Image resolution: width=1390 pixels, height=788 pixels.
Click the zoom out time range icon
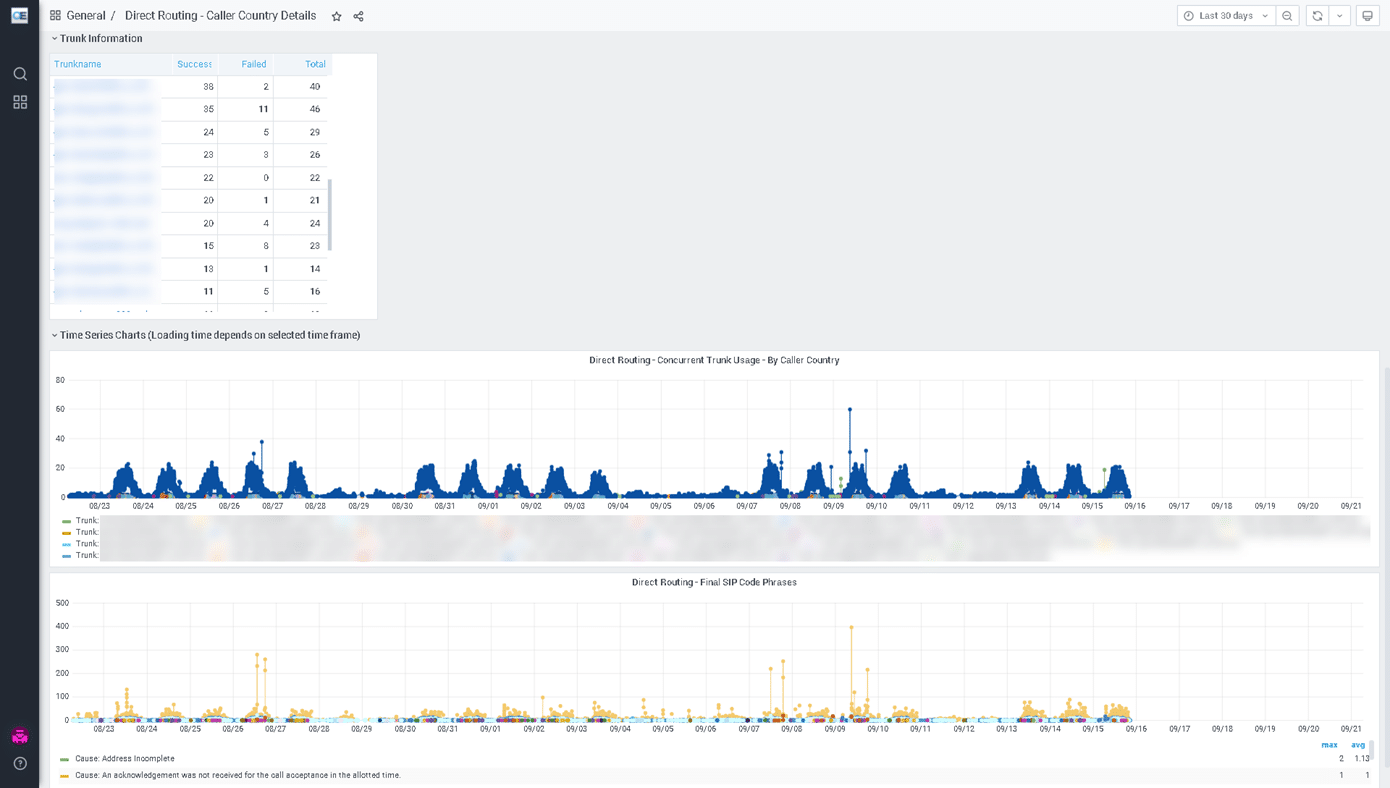[x=1287, y=16]
